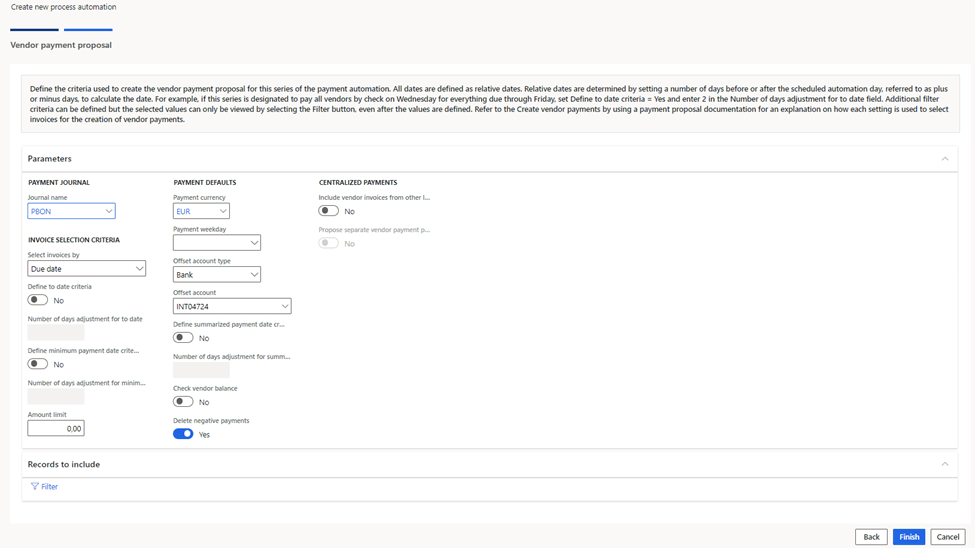Collapse the Parameters section chevron
Viewport: 975px width, 548px height.
[x=944, y=159]
